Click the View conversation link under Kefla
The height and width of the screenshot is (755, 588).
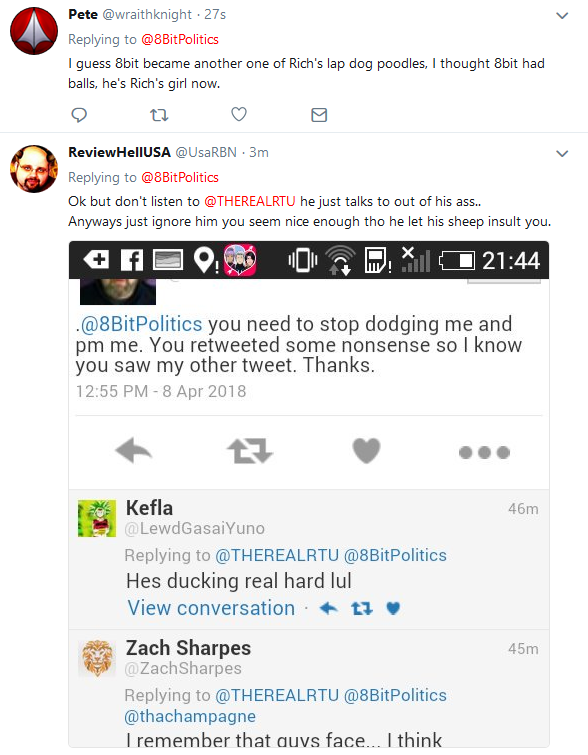211,608
